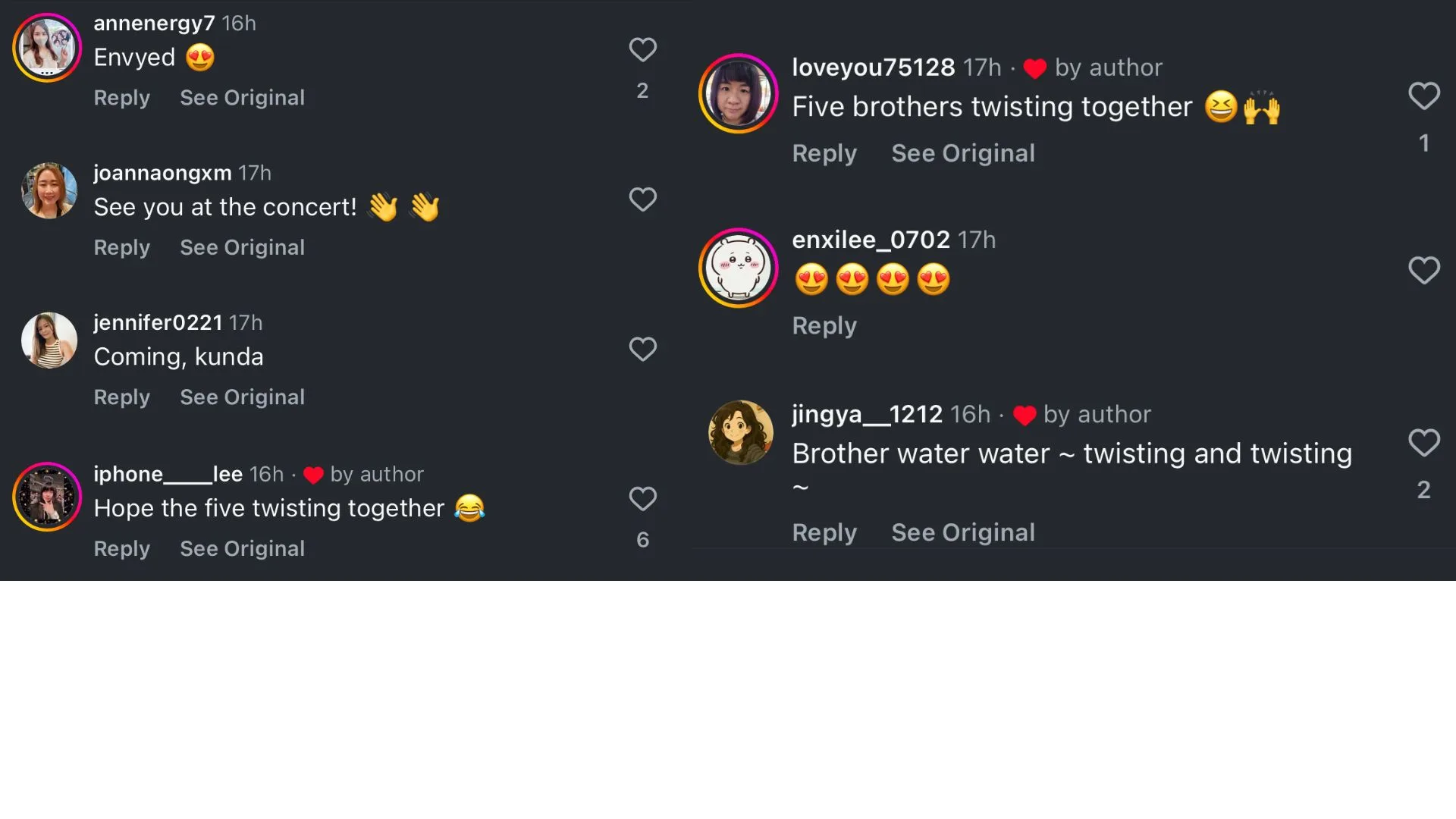
Task: Like joannaongxm's concert comment
Action: point(642,199)
